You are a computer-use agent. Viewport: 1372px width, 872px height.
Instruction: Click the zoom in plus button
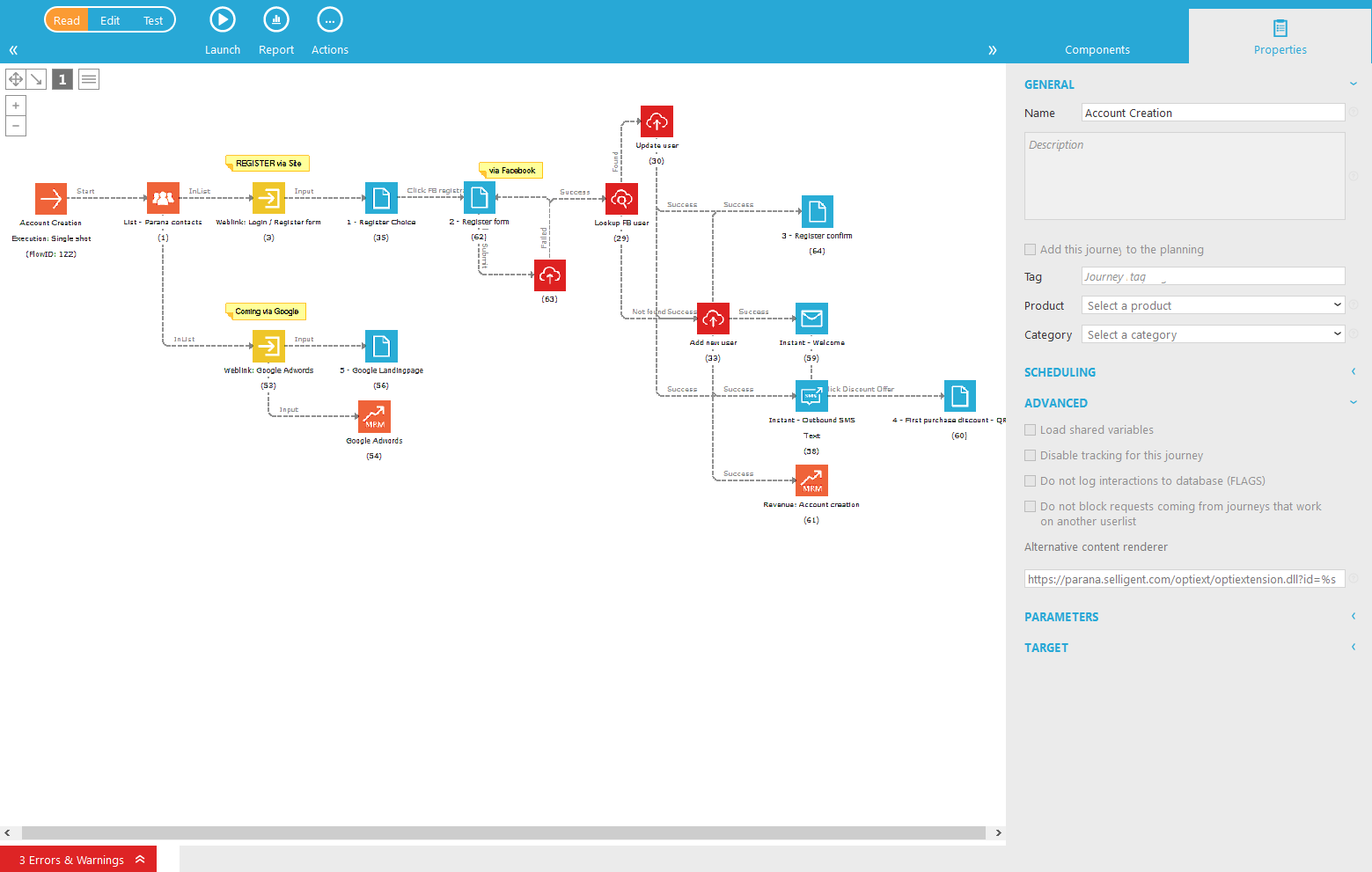coord(16,106)
